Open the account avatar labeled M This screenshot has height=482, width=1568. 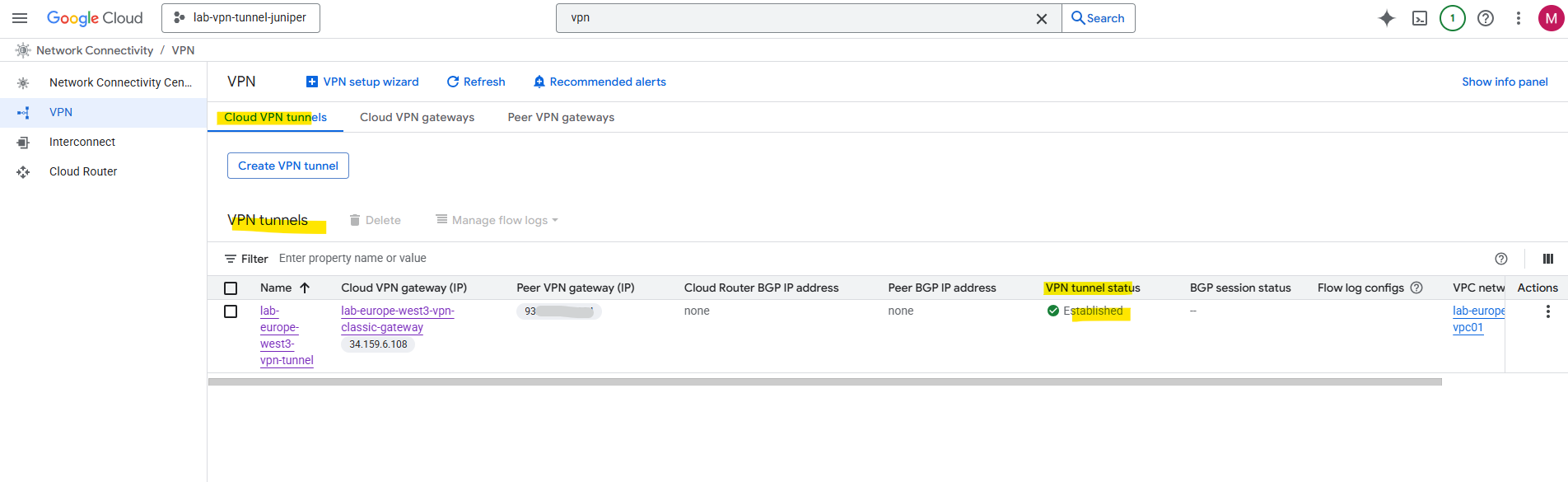pos(1552,18)
